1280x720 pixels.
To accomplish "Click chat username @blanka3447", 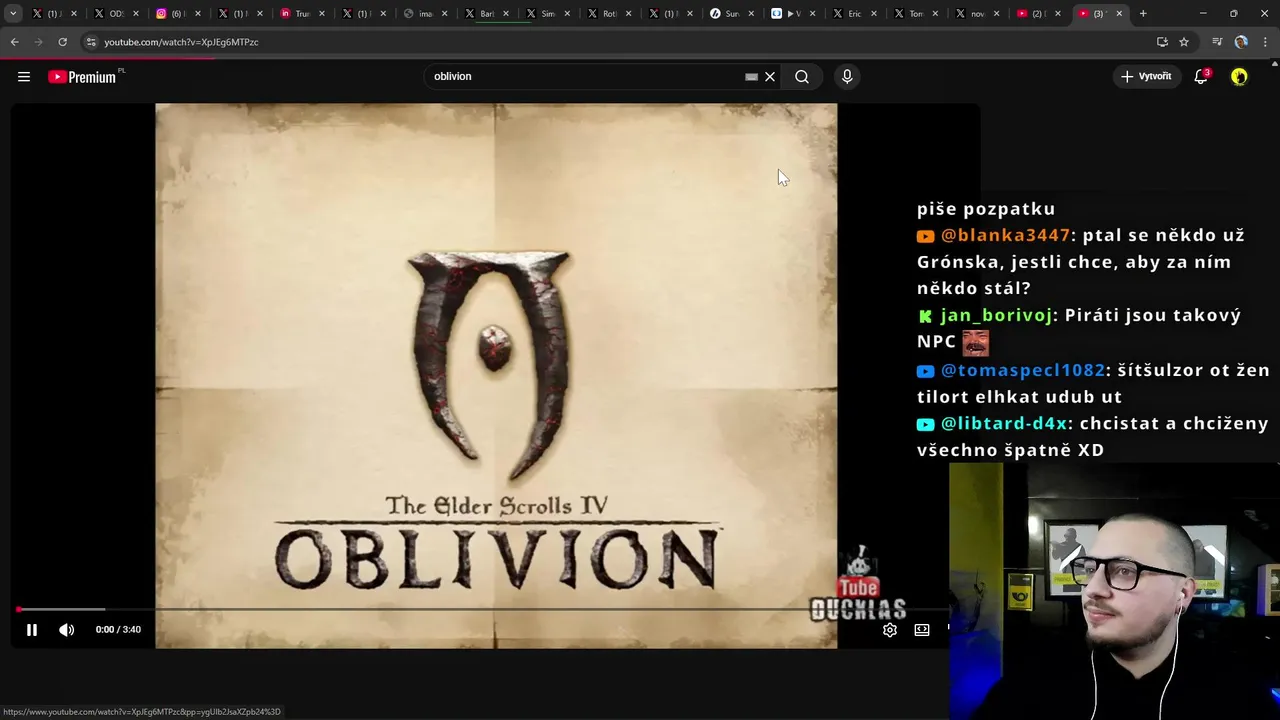I will point(1005,235).
